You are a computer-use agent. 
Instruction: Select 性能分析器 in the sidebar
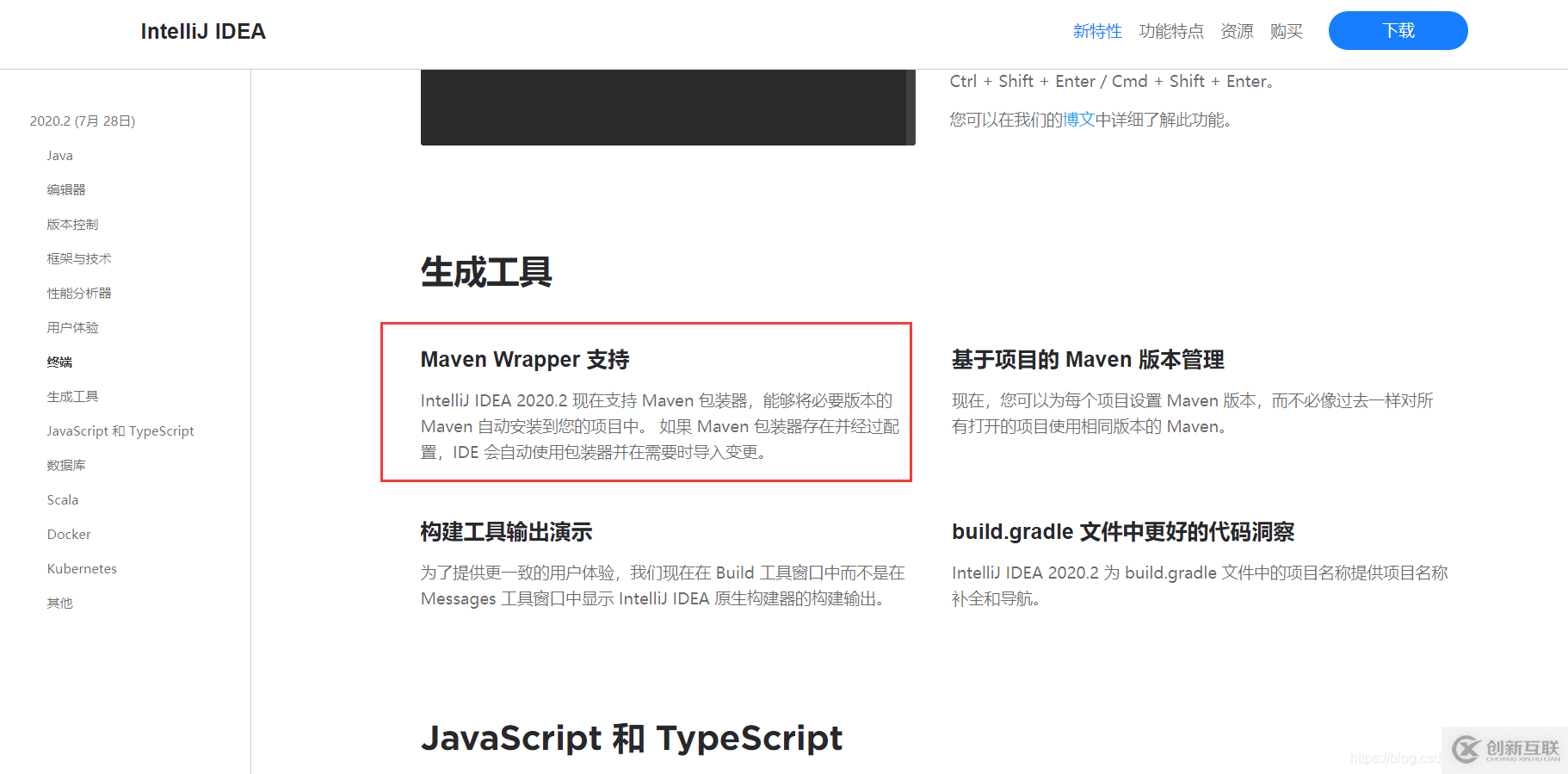pyautogui.click(x=79, y=294)
